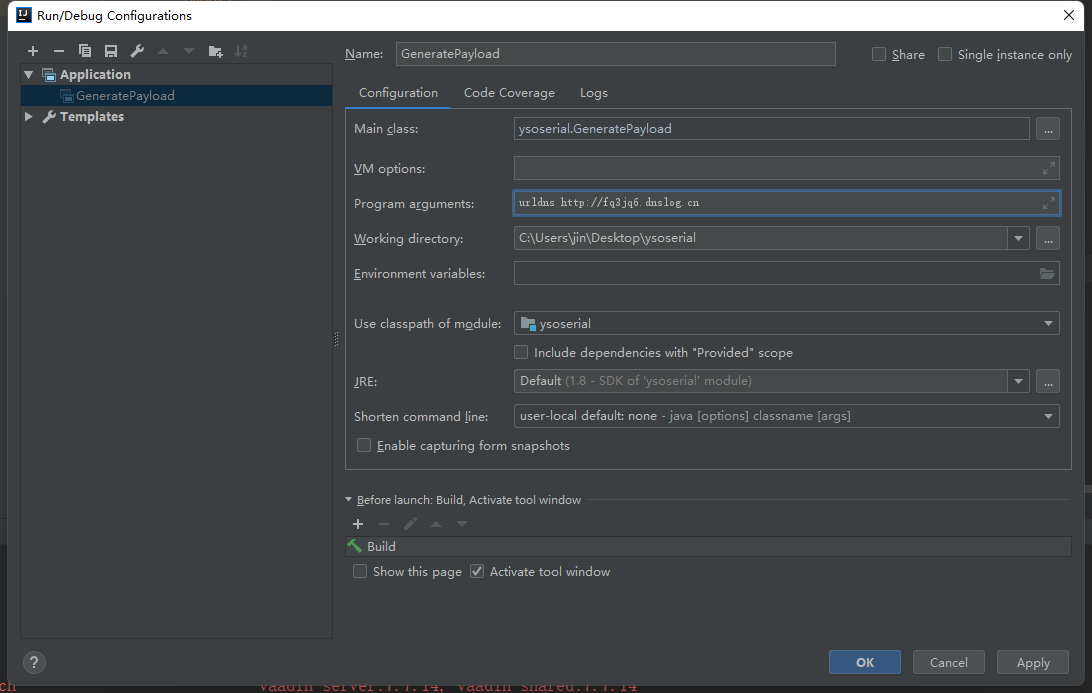Click the Name input field
This screenshot has height=693, width=1092.
(616, 54)
